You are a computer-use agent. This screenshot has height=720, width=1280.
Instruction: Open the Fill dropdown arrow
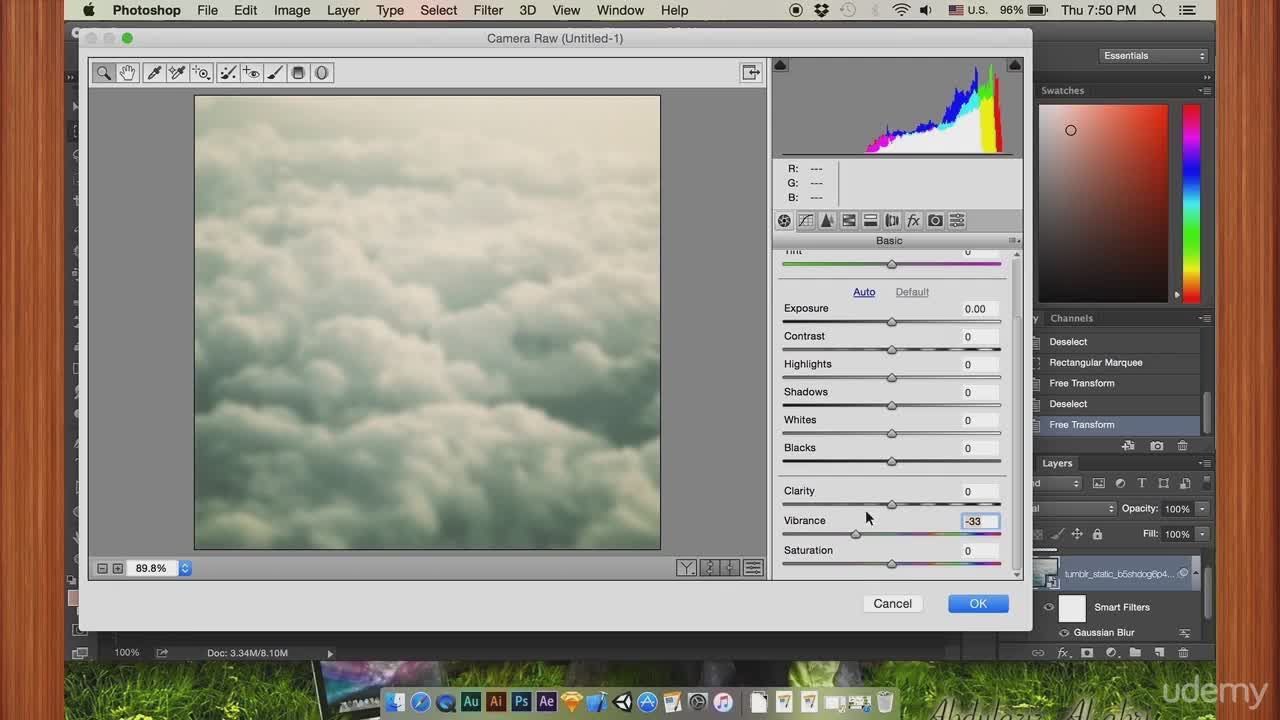coord(1202,534)
